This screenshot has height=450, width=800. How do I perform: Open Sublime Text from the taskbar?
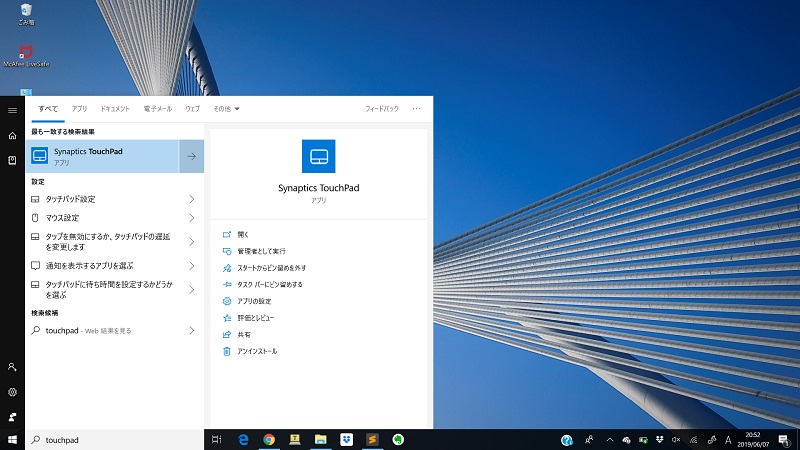[372, 439]
